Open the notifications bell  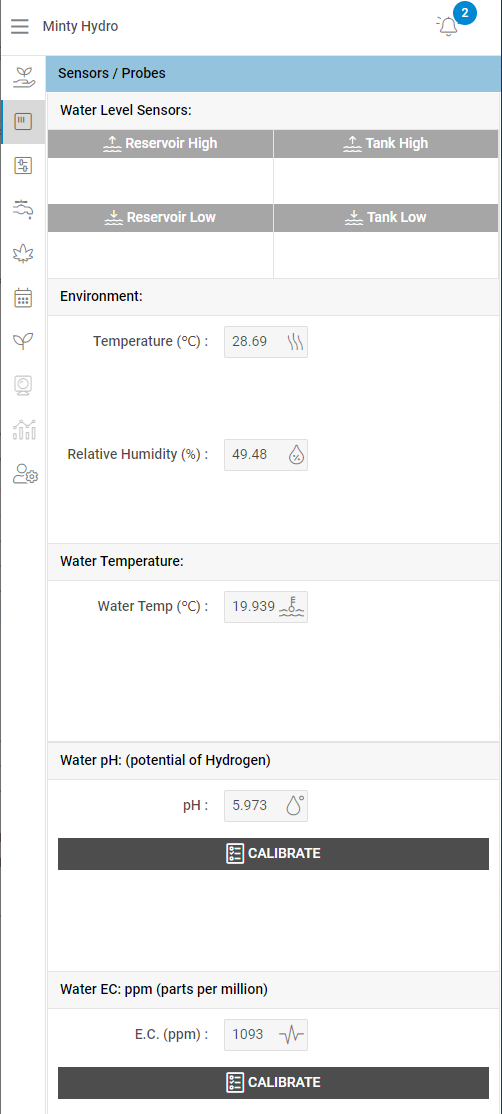tap(448, 27)
